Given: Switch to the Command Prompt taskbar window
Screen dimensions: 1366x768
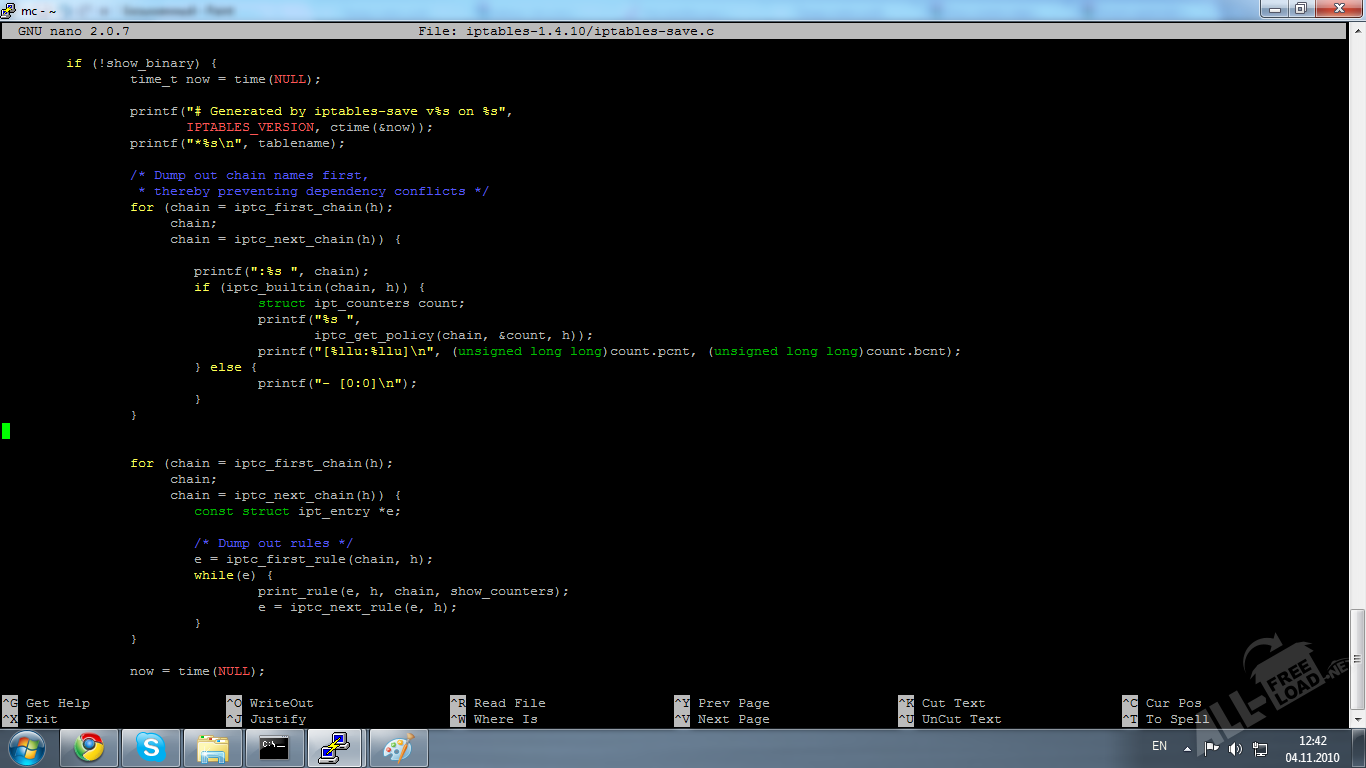Looking at the screenshot, I should [275, 747].
